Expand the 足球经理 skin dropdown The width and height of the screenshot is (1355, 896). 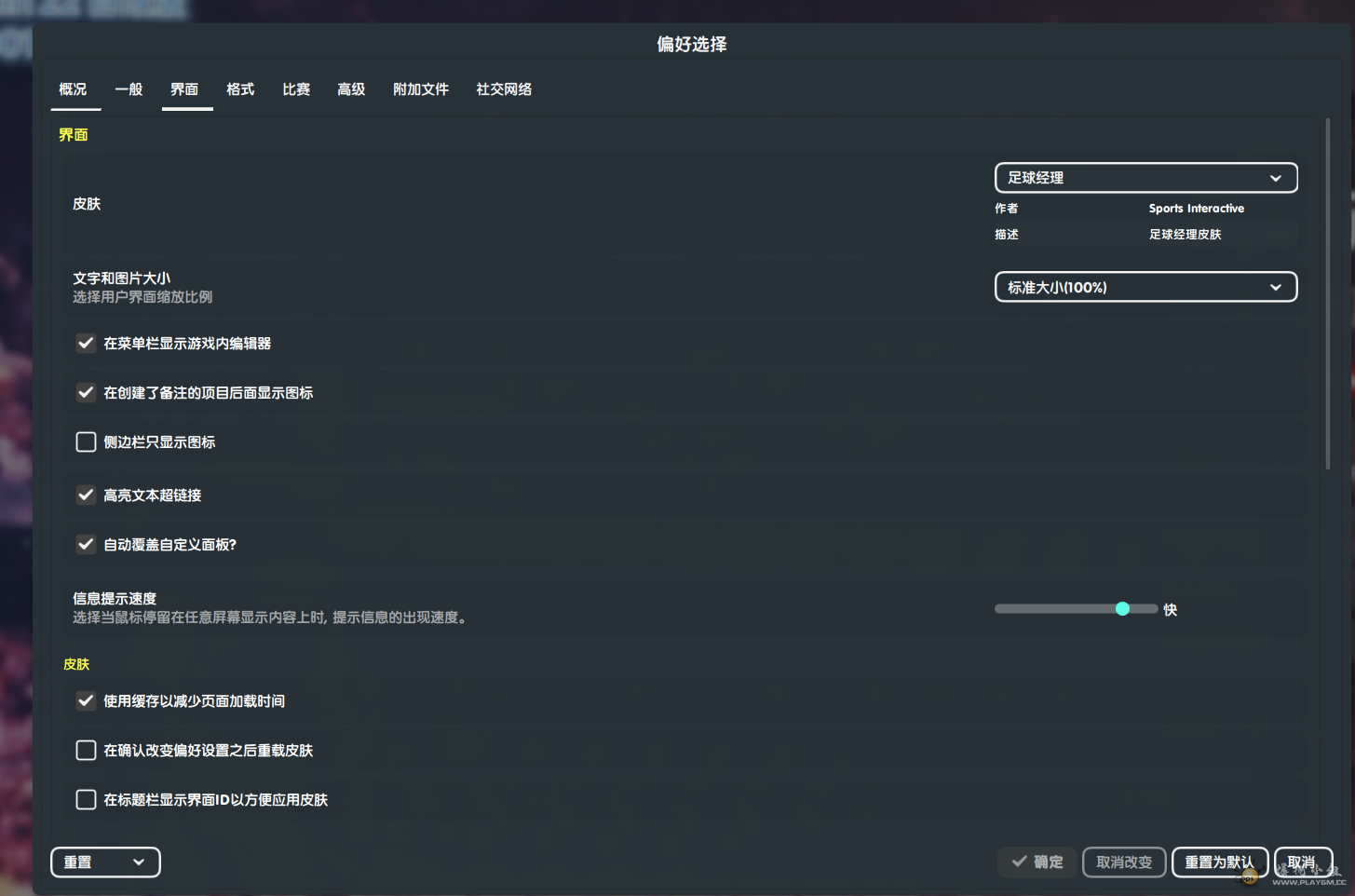pyautogui.click(x=1145, y=178)
